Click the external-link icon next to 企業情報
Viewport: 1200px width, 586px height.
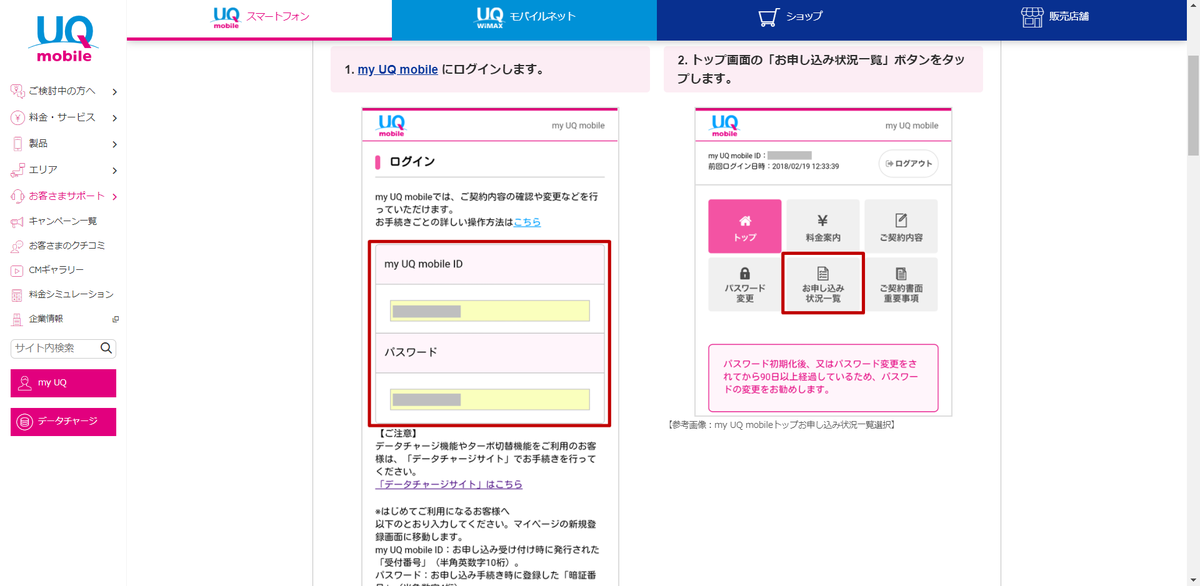pyautogui.click(x=115, y=319)
